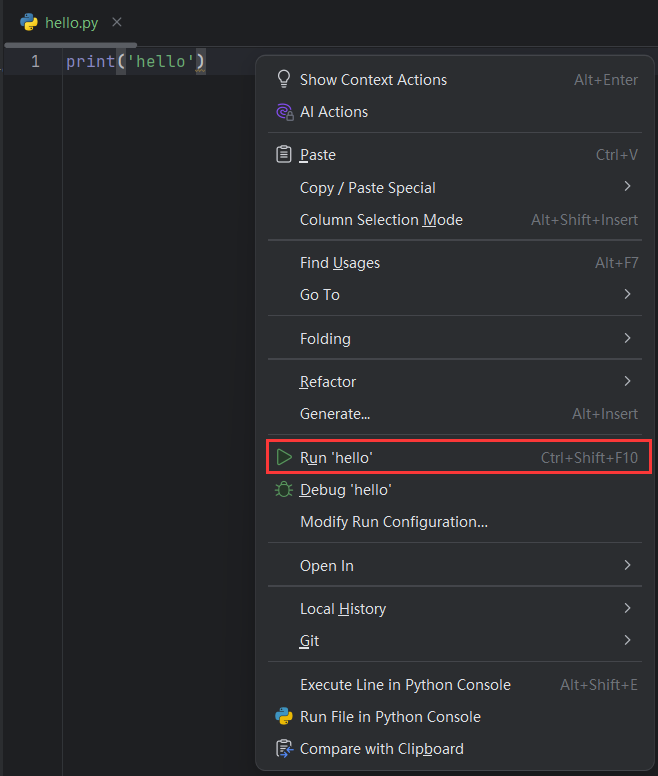Click the Debug 'hello' bug icon

pyautogui.click(x=284, y=490)
